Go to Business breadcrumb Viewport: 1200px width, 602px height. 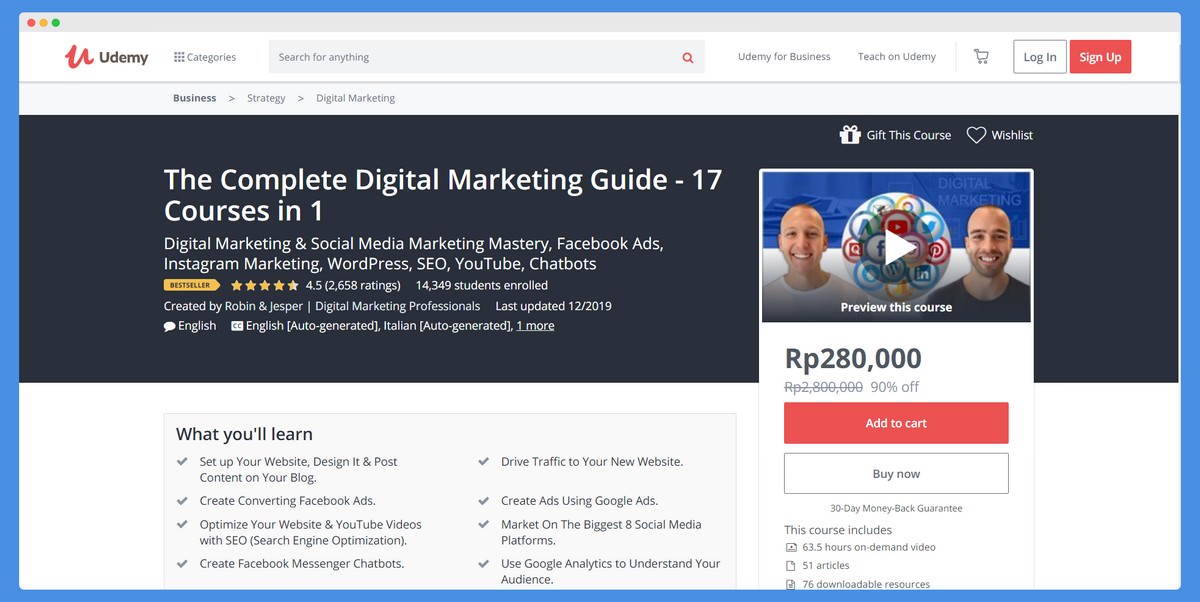pos(194,98)
